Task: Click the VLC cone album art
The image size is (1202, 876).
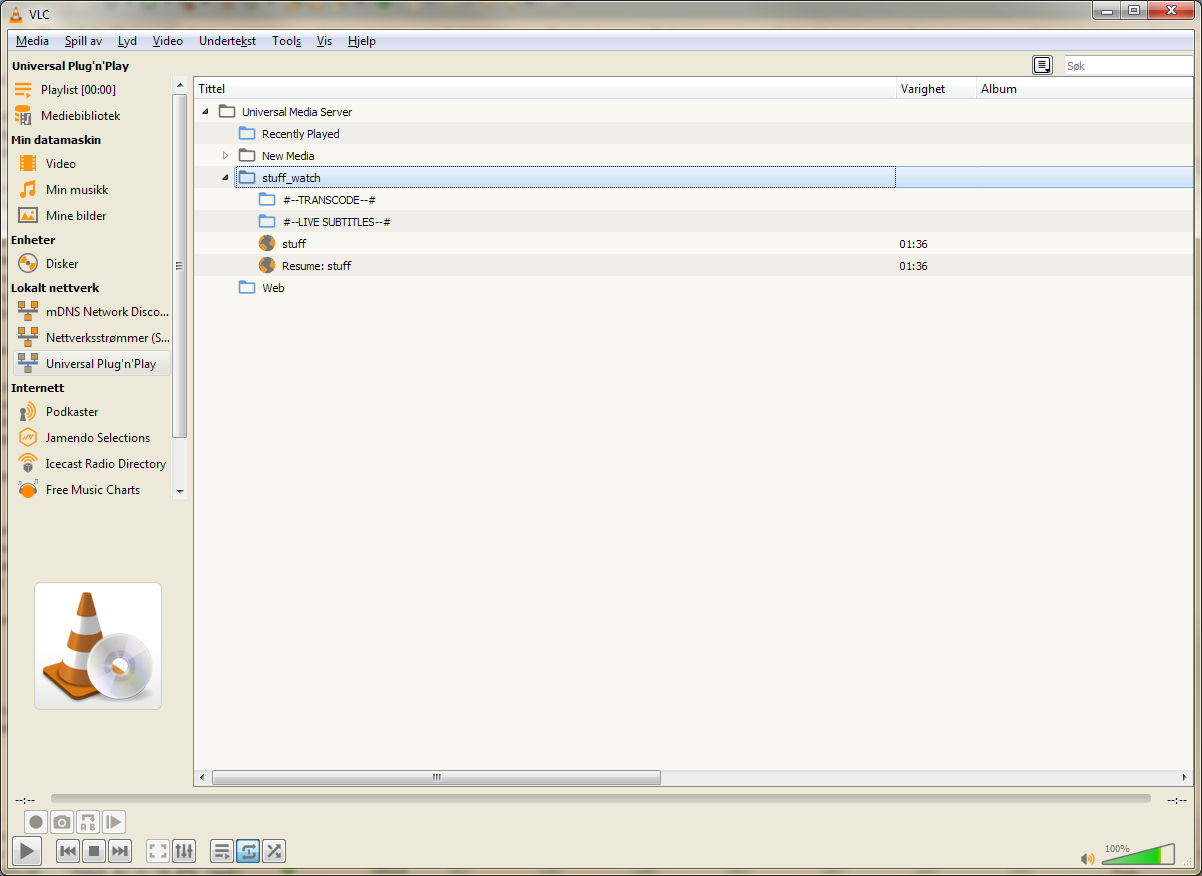Action: pyautogui.click(x=98, y=646)
